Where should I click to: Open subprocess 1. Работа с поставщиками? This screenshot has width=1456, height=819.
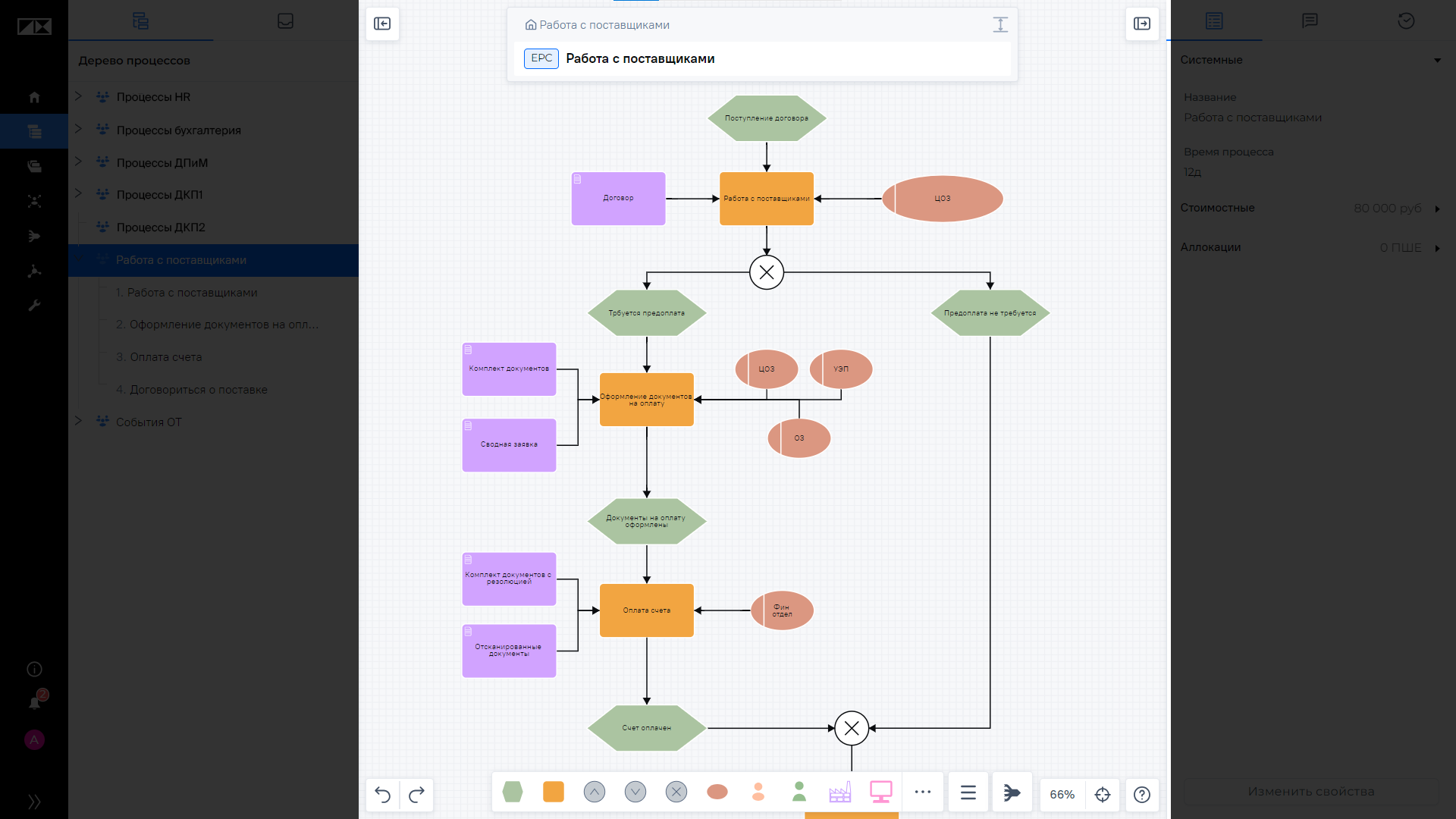tap(187, 293)
